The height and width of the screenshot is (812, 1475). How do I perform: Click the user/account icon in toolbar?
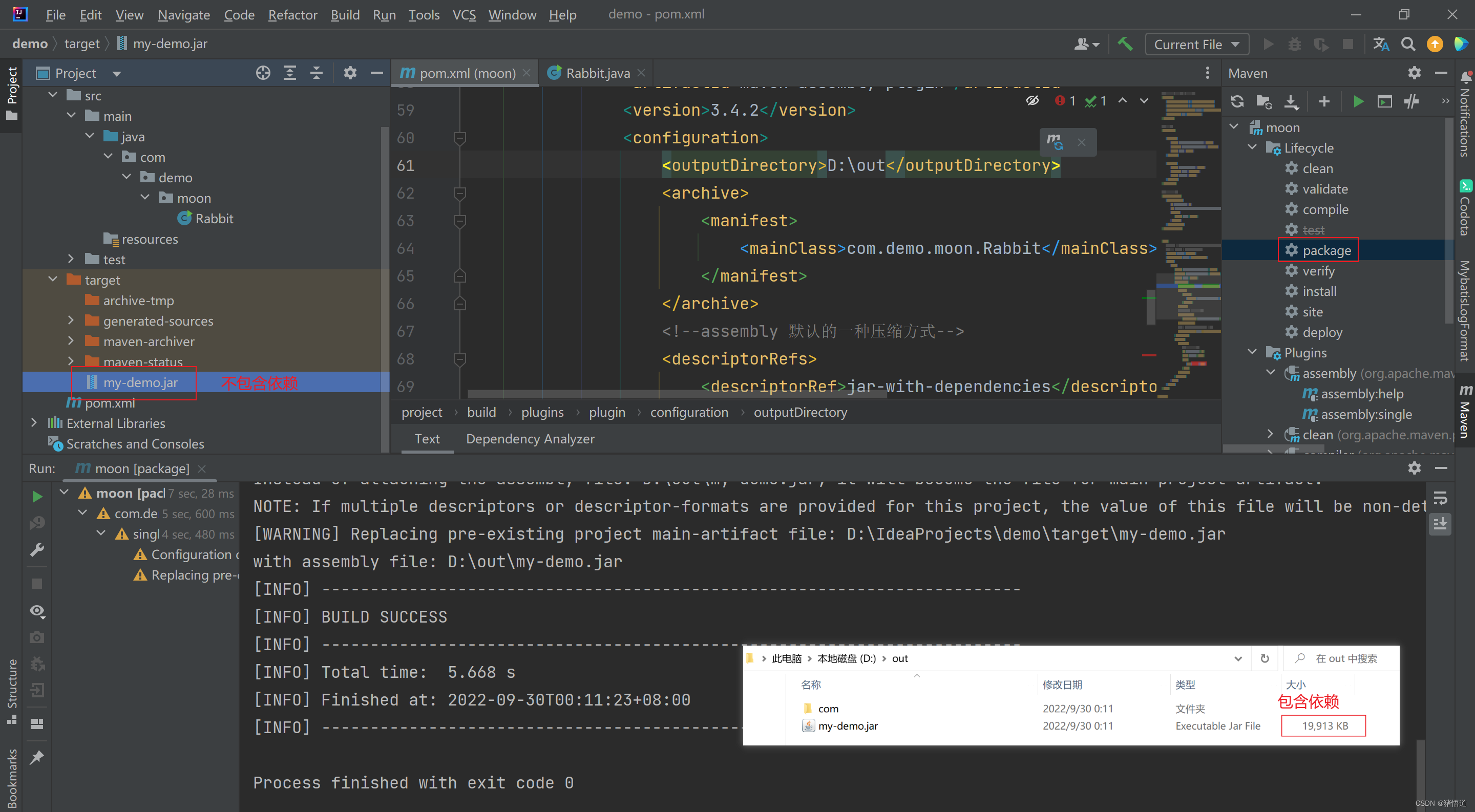click(x=1086, y=44)
